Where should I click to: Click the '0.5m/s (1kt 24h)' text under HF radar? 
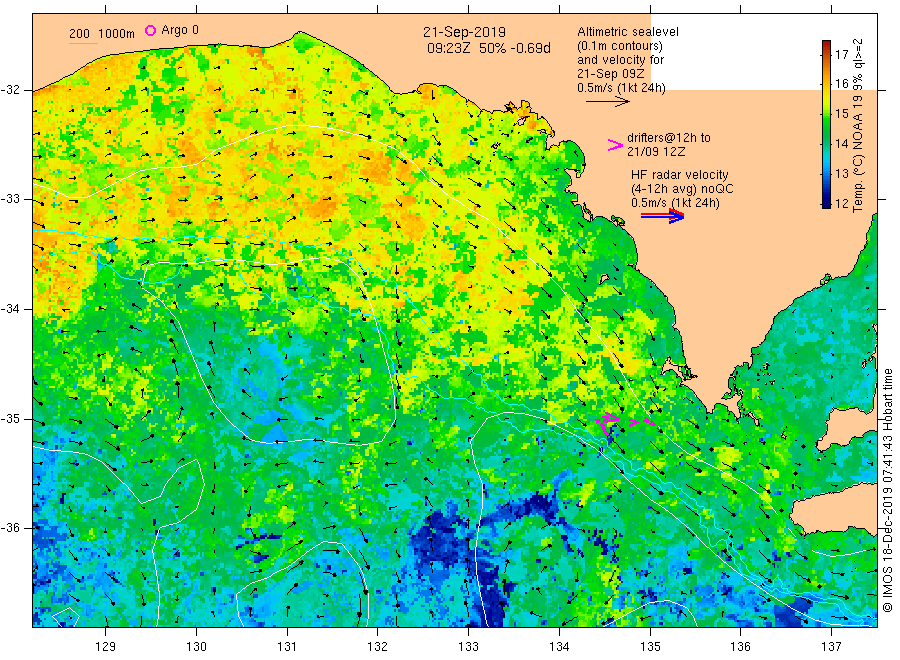(x=675, y=203)
